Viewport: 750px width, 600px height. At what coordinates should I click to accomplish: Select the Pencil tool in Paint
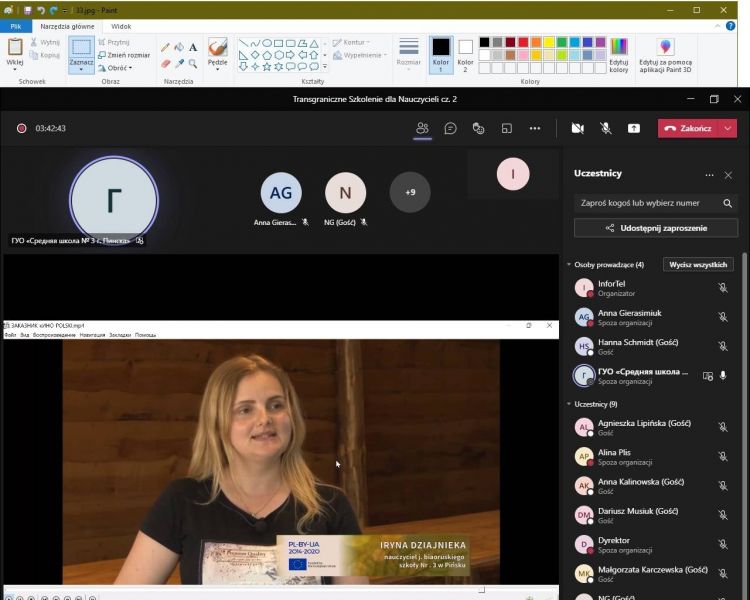coord(165,47)
